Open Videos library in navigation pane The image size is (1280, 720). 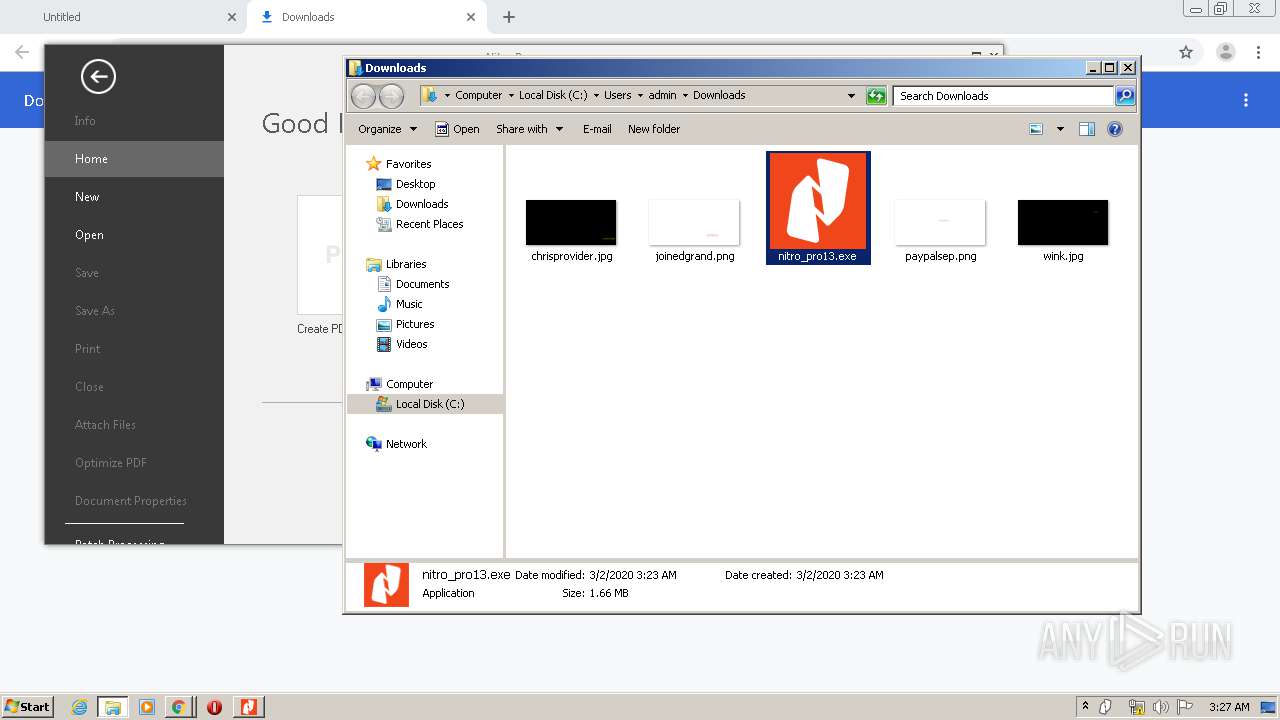tap(402, 344)
